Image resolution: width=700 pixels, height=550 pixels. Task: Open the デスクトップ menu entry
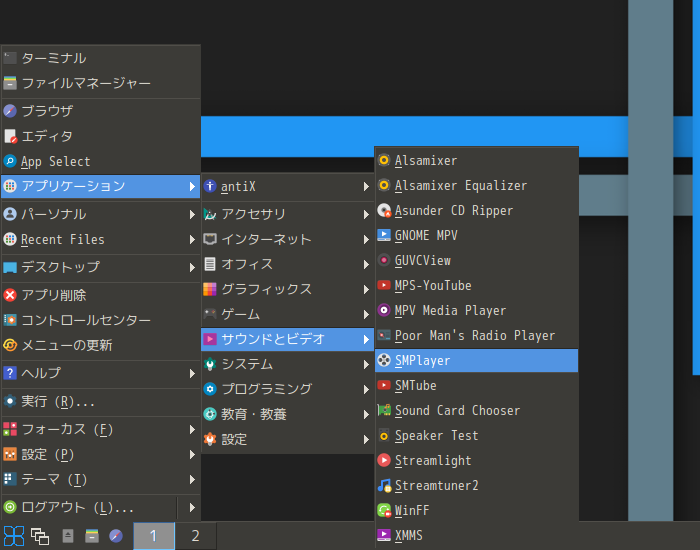pyautogui.click(x=100, y=267)
